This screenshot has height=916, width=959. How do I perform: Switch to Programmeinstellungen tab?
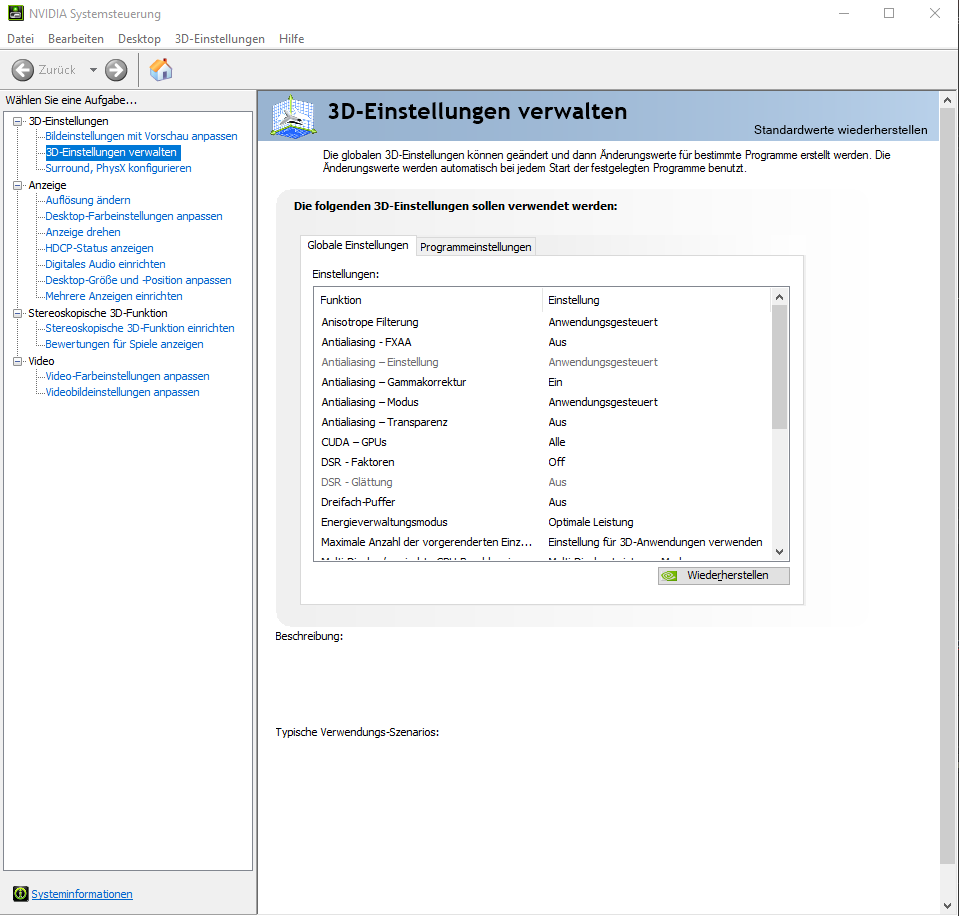[476, 247]
